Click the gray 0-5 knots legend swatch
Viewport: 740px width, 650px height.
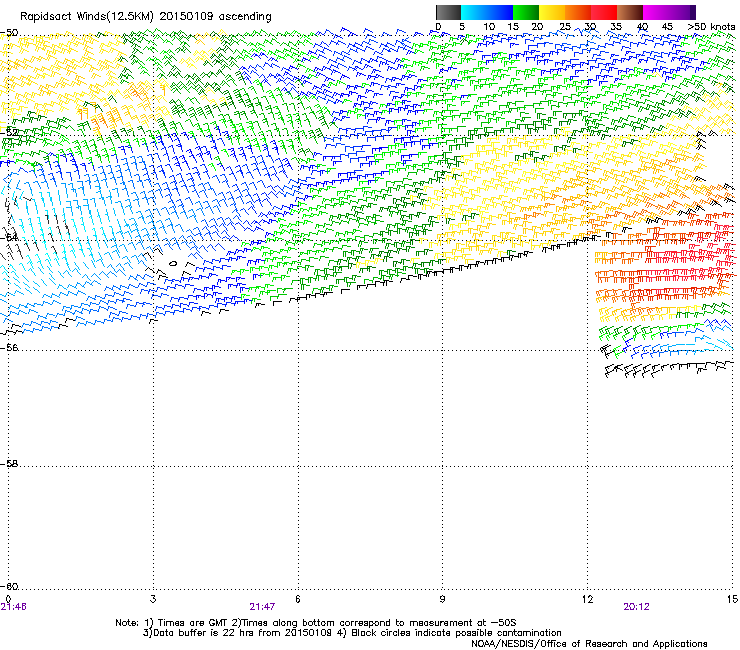tap(448, 12)
